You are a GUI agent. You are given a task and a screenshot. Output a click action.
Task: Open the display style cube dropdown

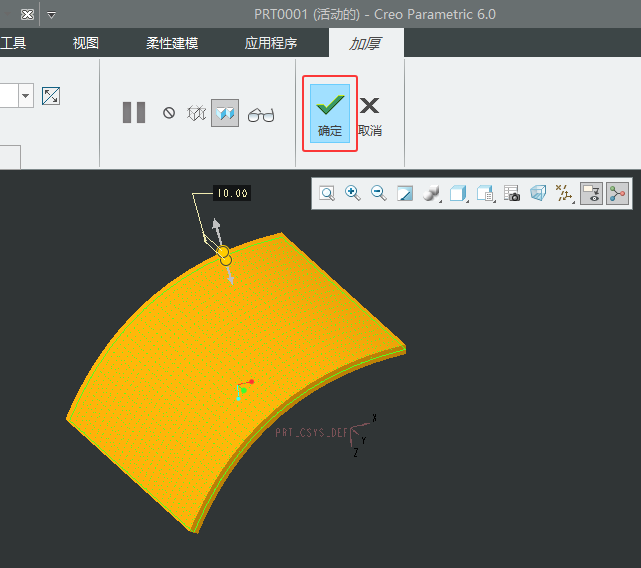point(458,193)
